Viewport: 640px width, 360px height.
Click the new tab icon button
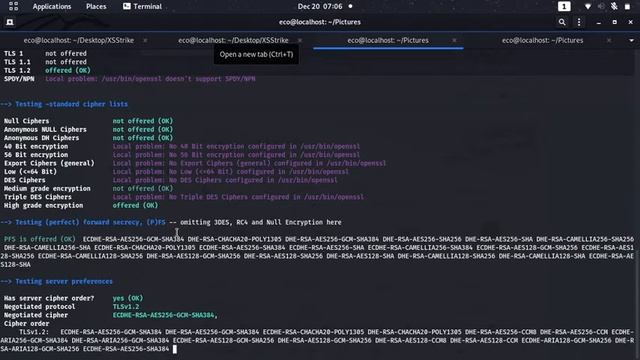(x=10, y=22)
